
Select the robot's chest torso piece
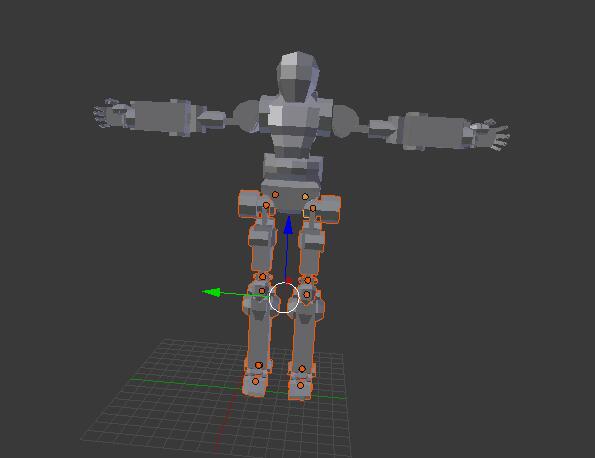point(294,125)
